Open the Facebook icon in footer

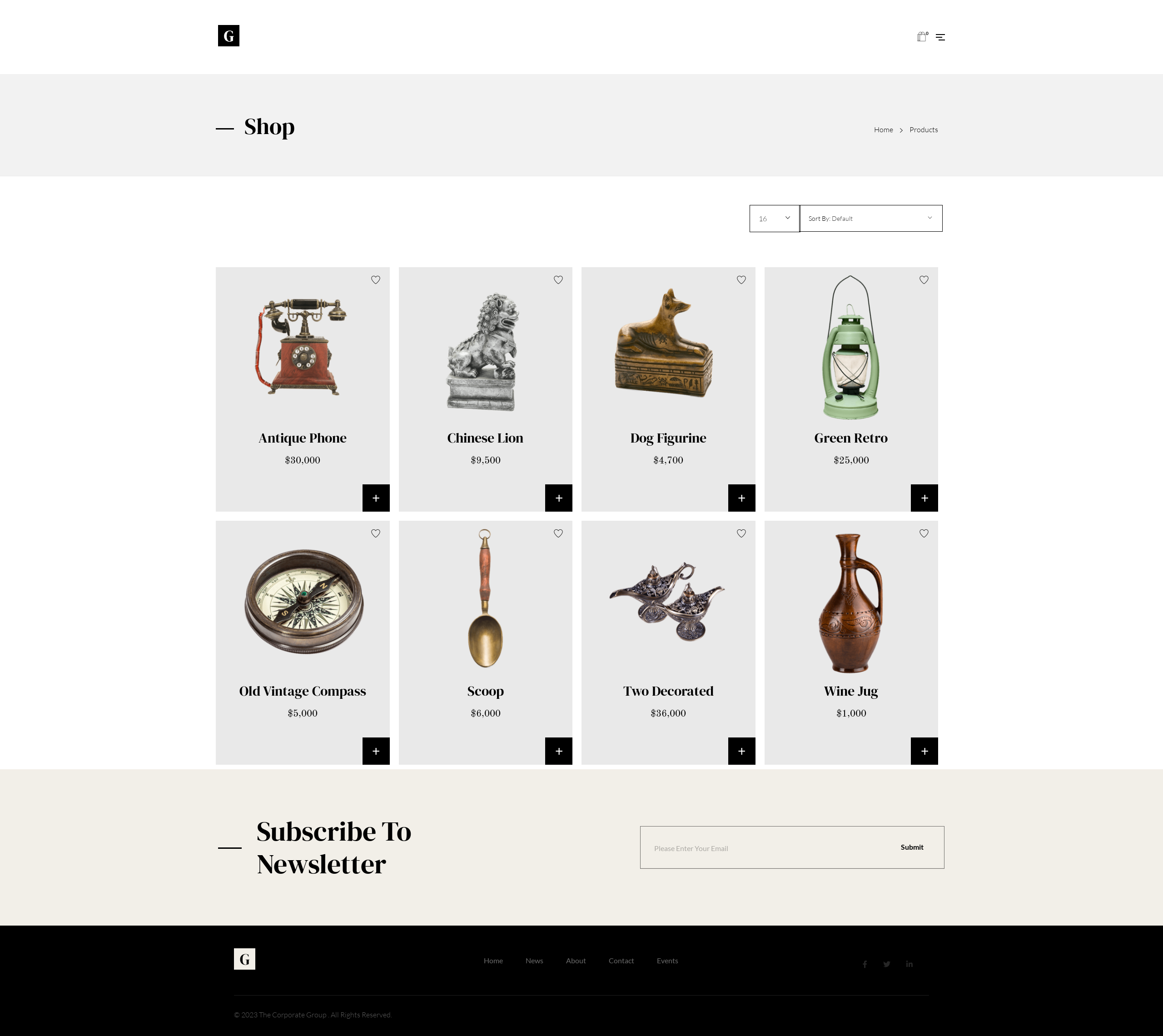click(865, 964)
